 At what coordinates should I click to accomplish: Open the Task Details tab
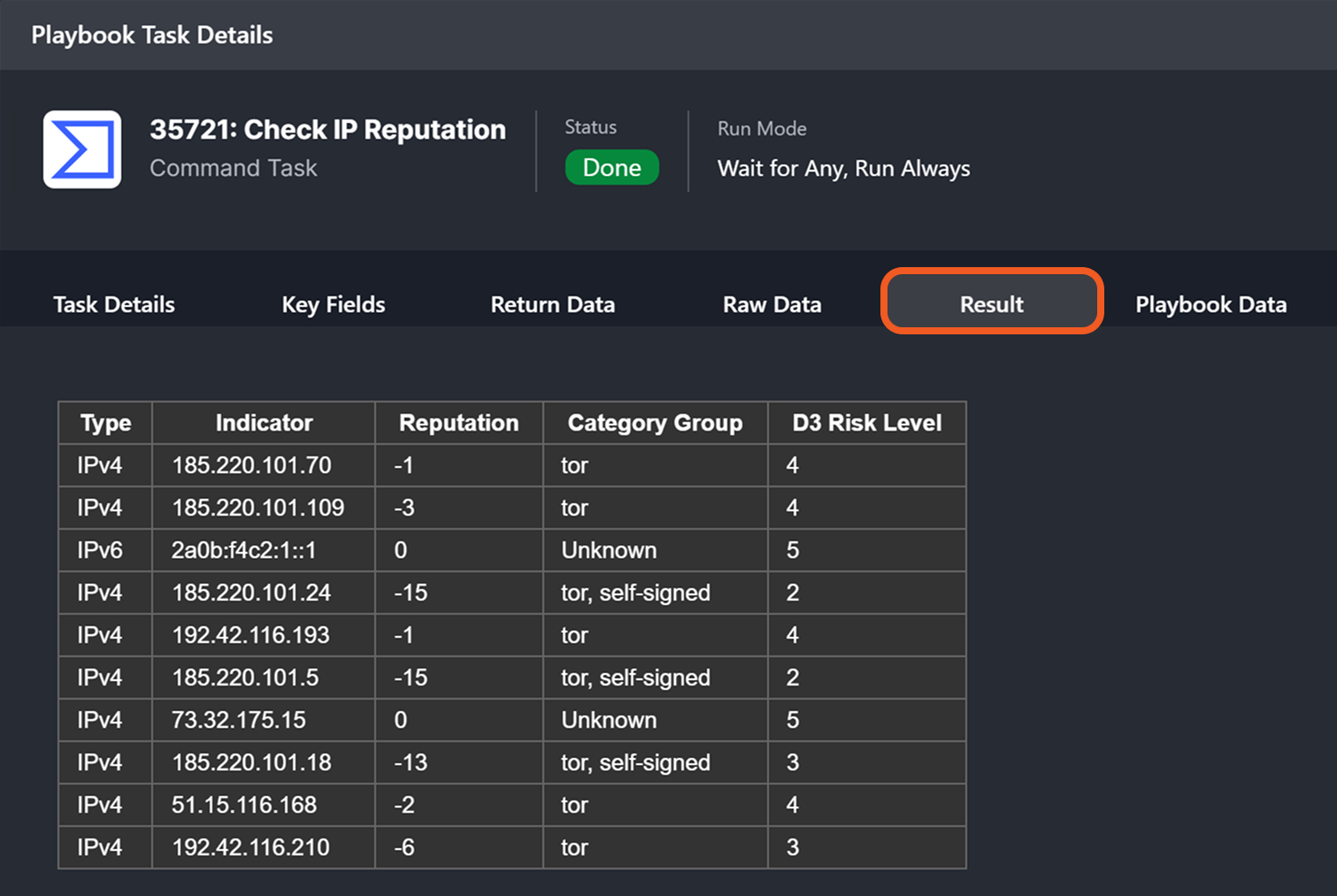(x=114, y=304)
